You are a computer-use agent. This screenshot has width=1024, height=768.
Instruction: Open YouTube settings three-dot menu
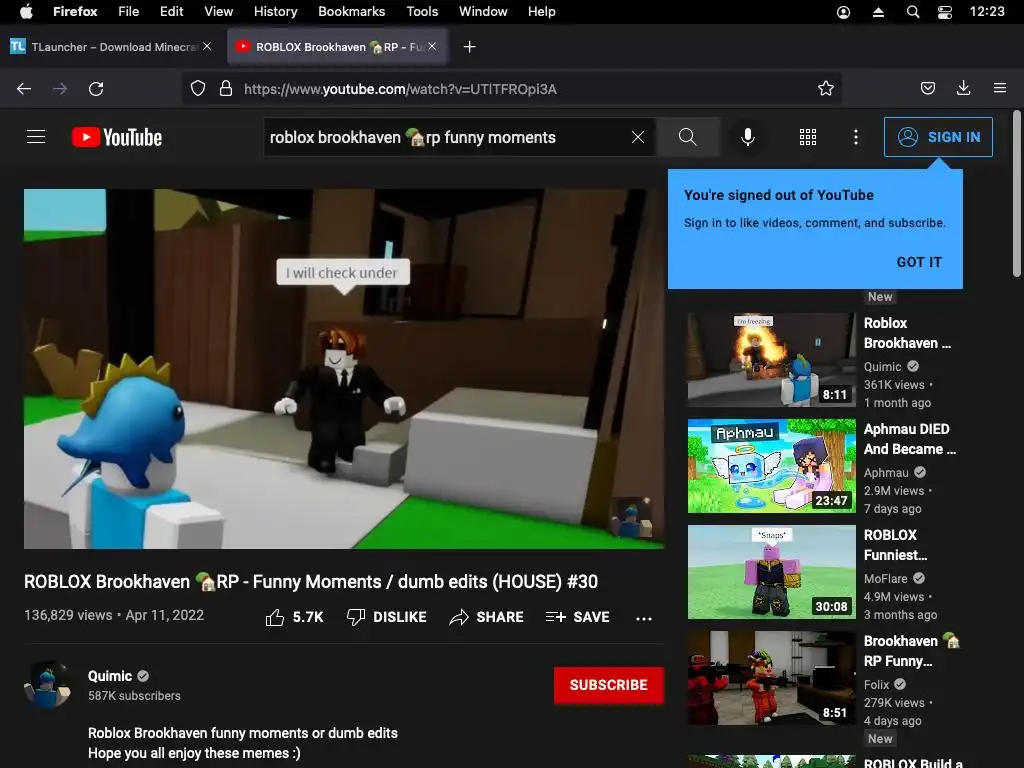pos(856,137)
